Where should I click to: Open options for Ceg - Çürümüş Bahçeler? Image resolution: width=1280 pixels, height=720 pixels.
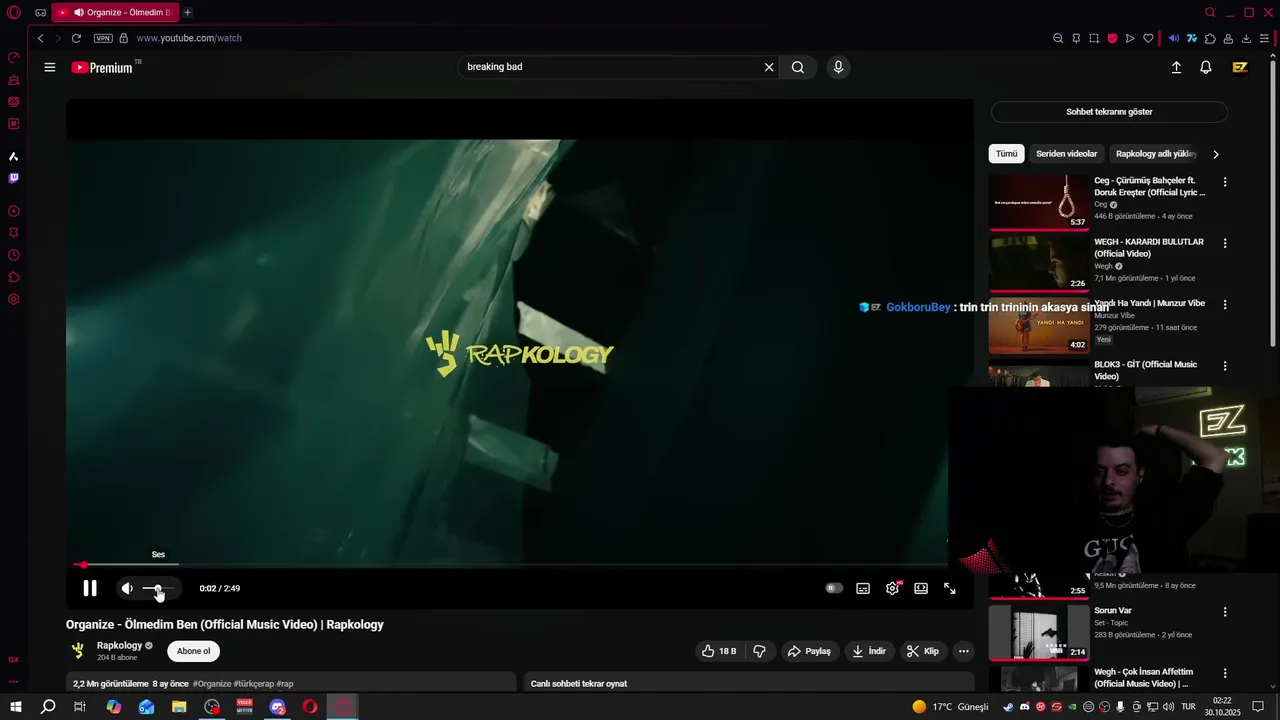click(1225, 182)
